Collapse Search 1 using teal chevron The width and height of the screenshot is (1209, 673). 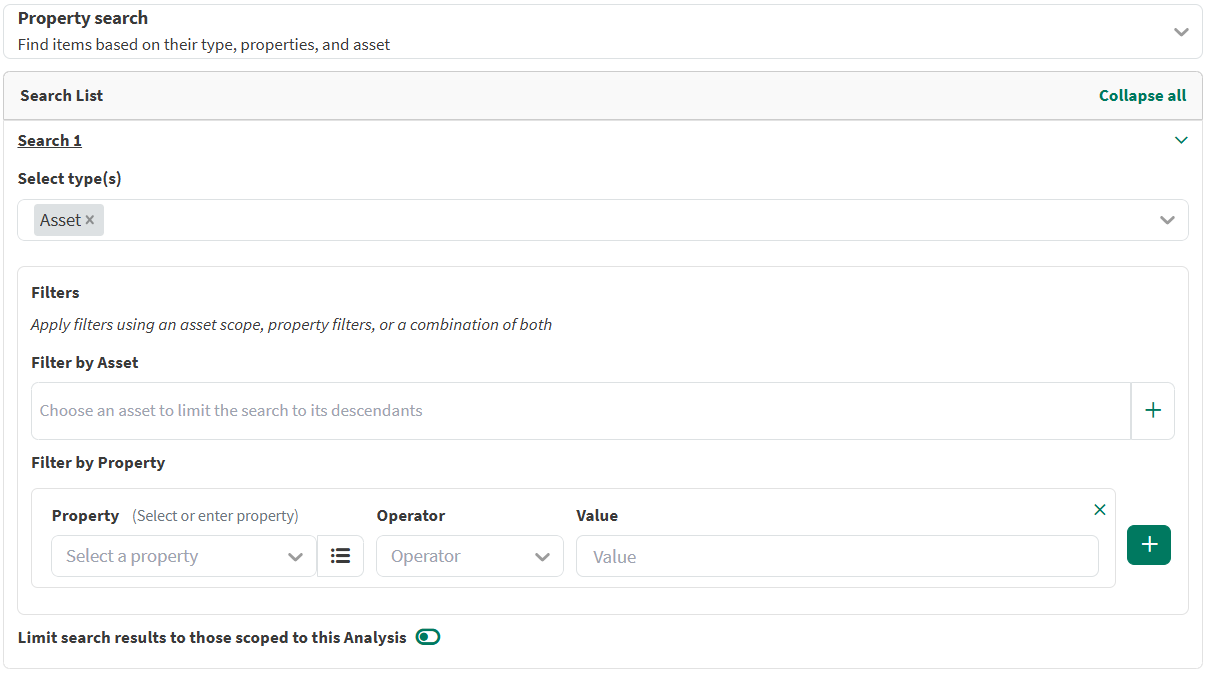(x=1181, y=140)
